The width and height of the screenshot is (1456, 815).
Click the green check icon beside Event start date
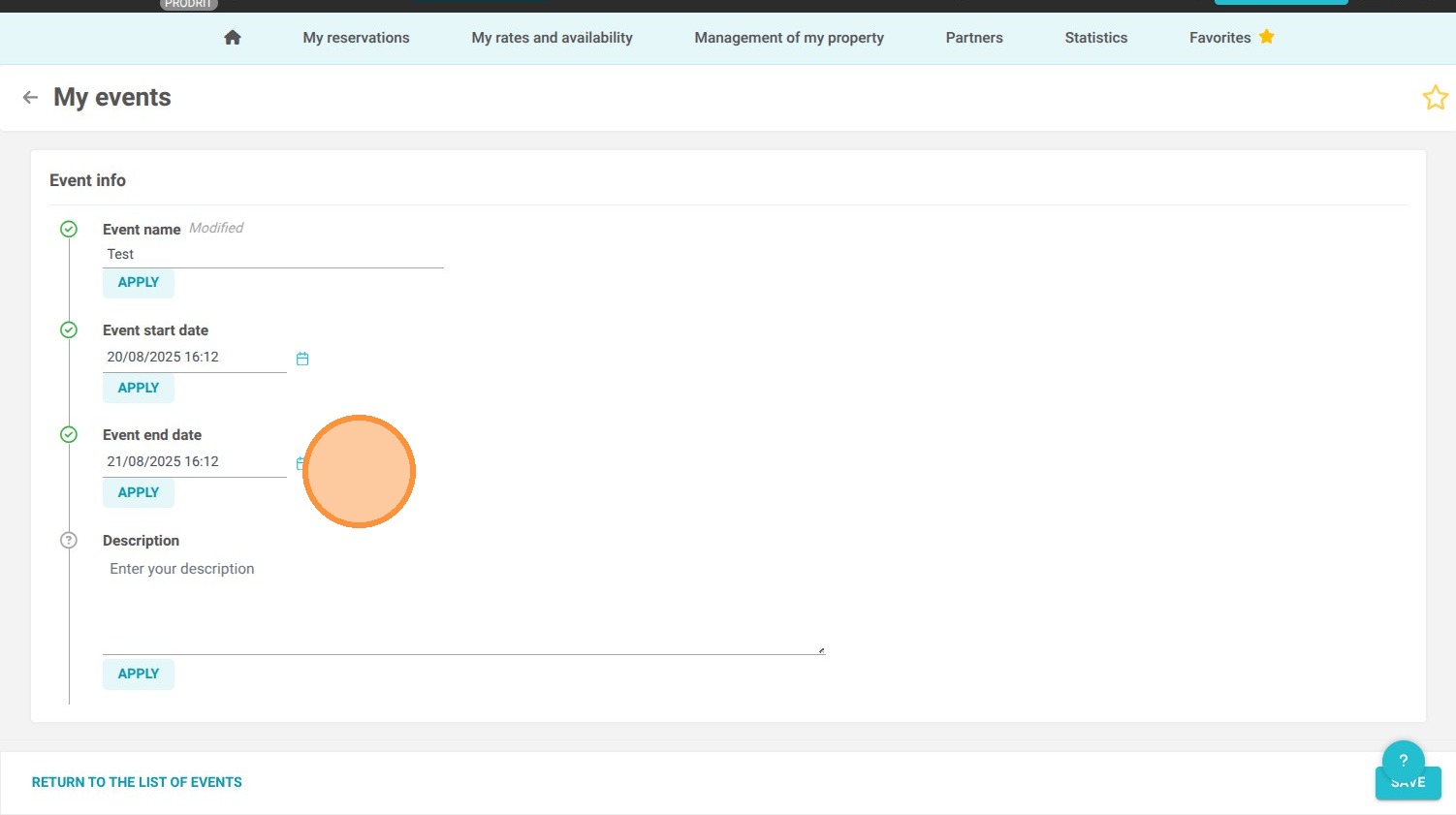[x=69, y=330]
